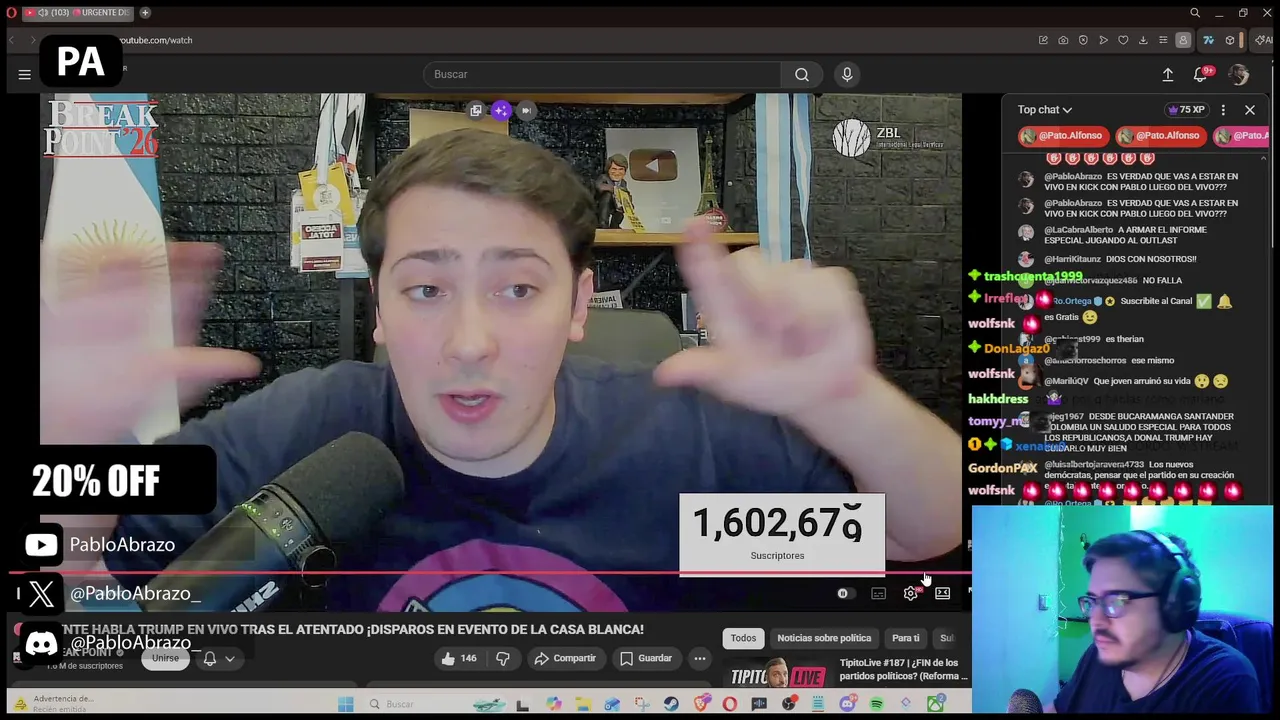This screenshot has height=720, width=1280.
Task: Open the 7TV extension icon
Action: tap(1208, 40)
